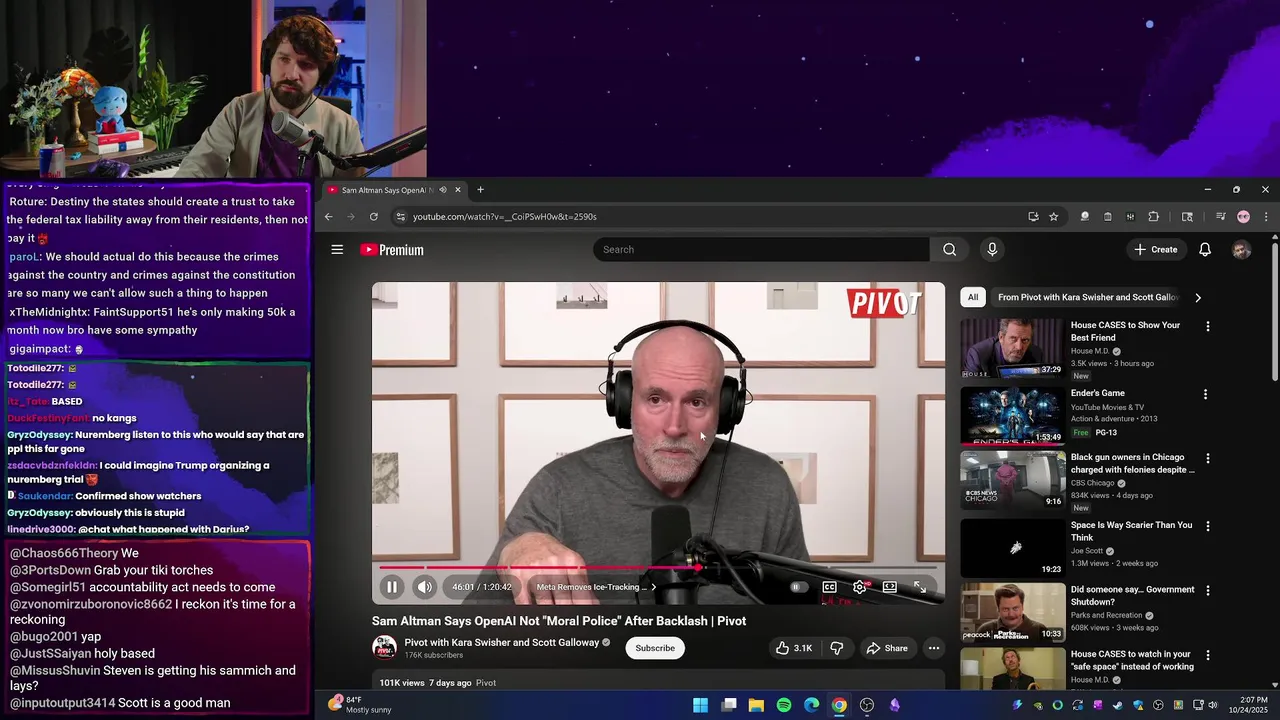Screen dimensions: 1280x720
Task: Show more filter chips with right arrow
Action: tap(1198, 297)
